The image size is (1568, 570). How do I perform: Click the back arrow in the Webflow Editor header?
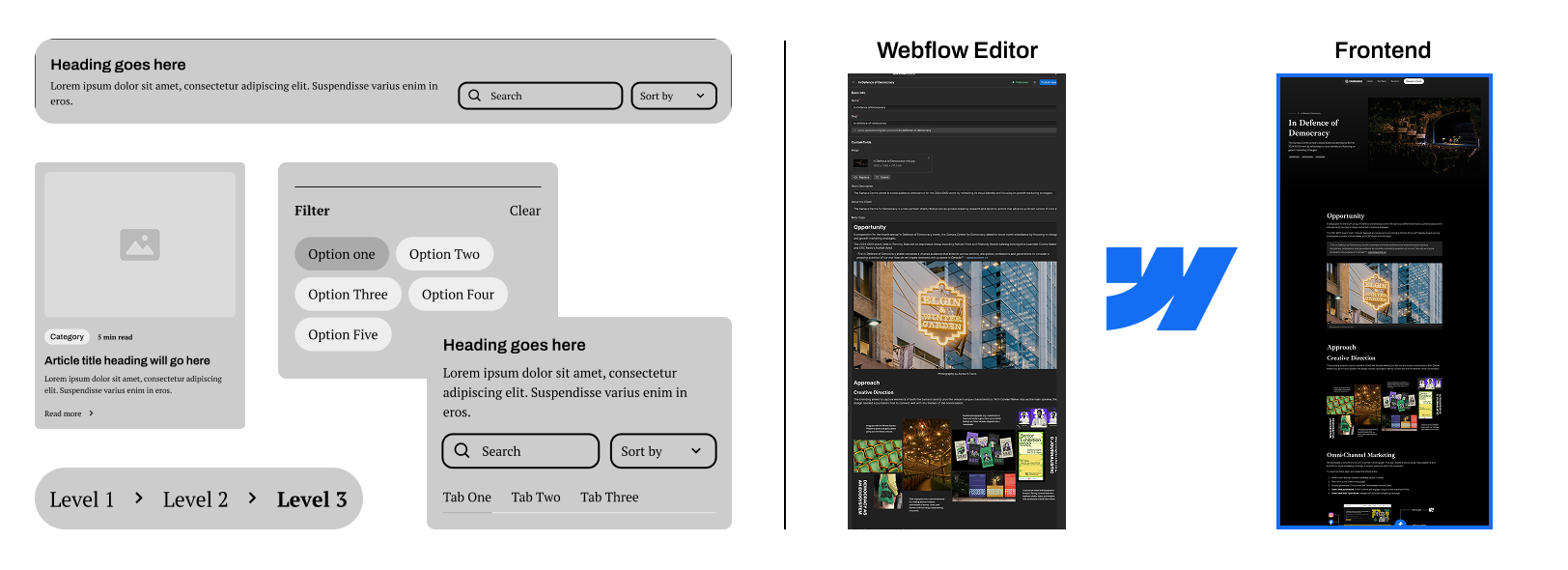(x=854, y=82)
